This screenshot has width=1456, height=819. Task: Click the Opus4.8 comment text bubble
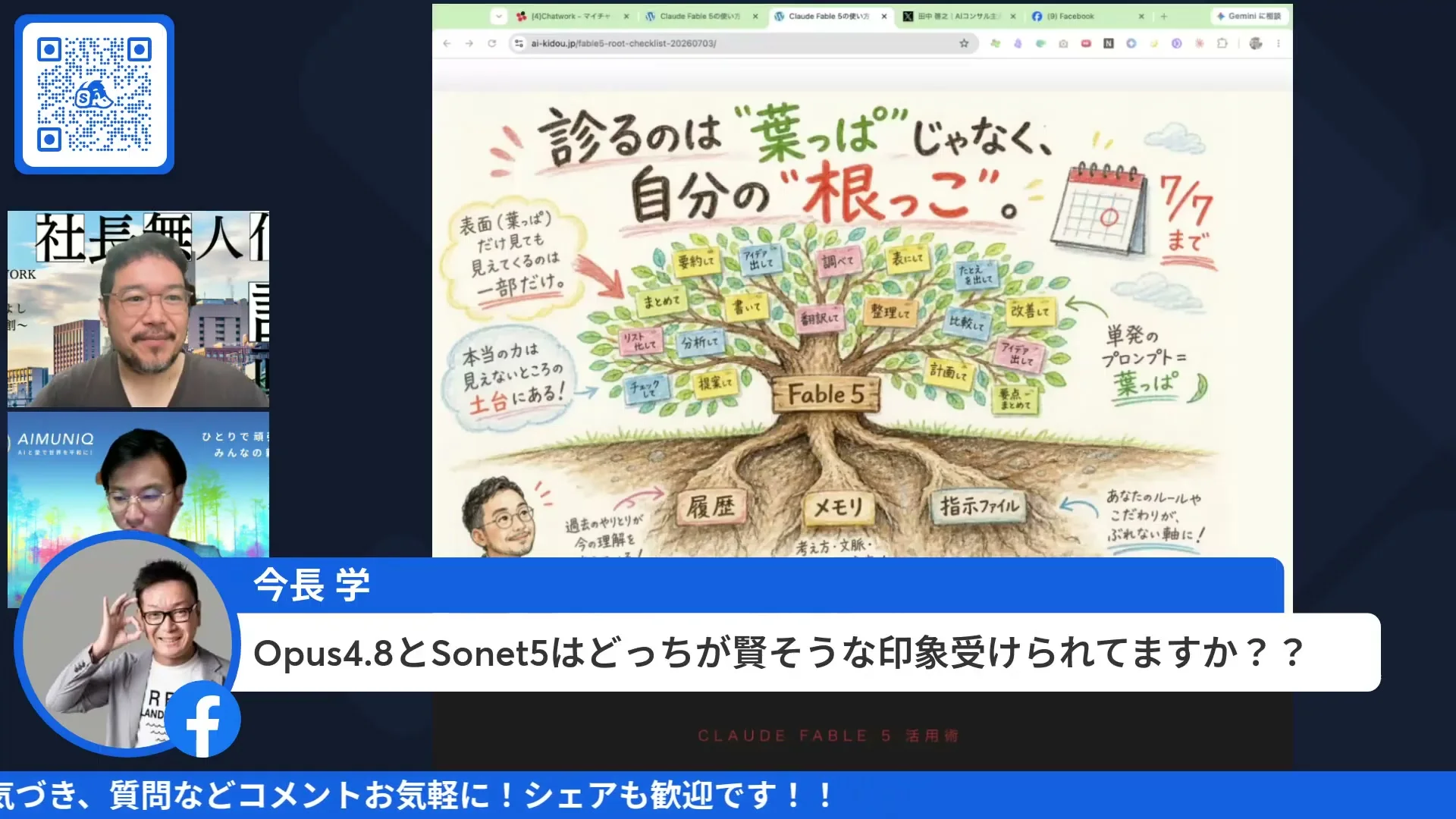[808, 652]
